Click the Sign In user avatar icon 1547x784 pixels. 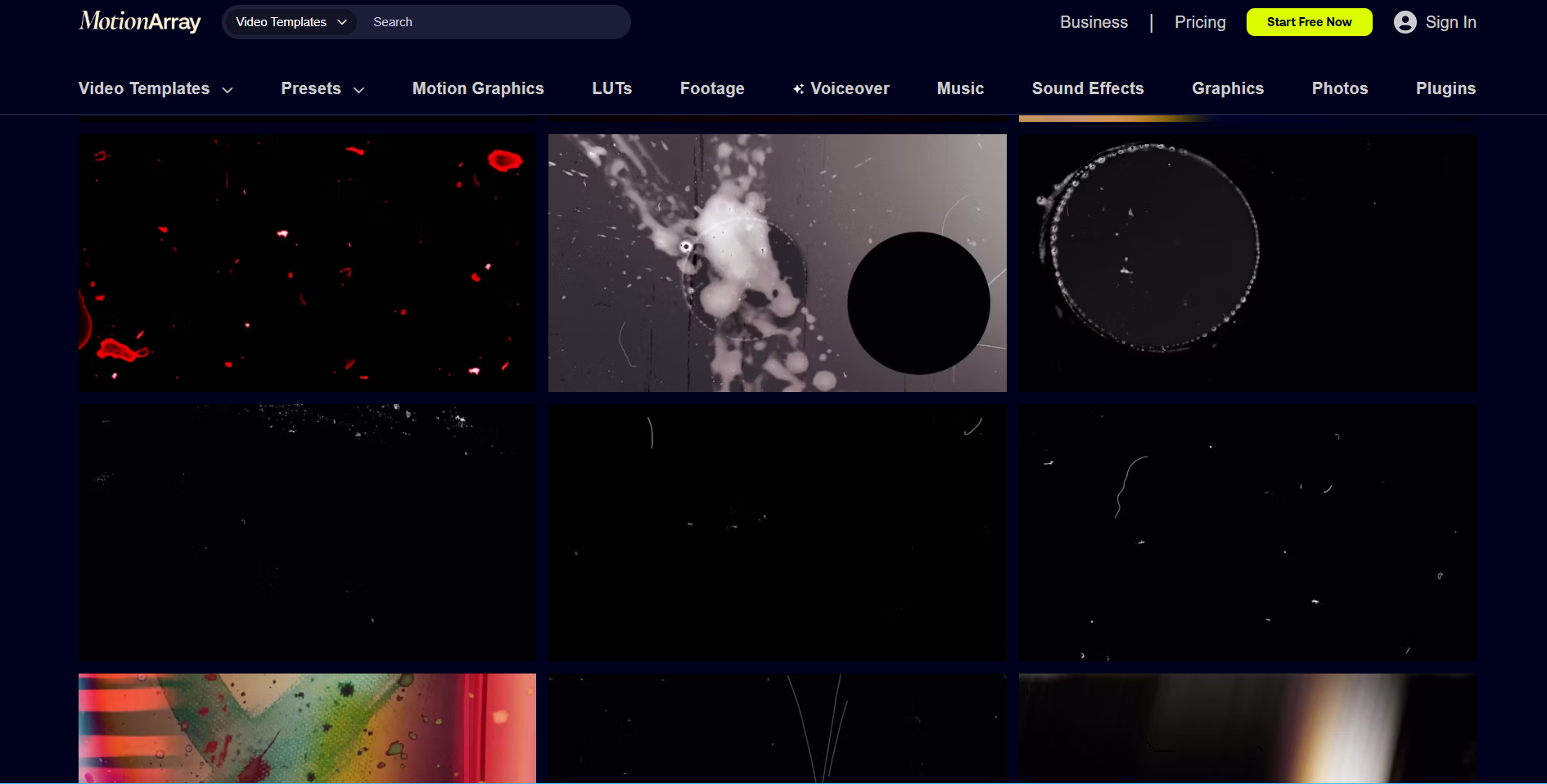pos(1405,22)
